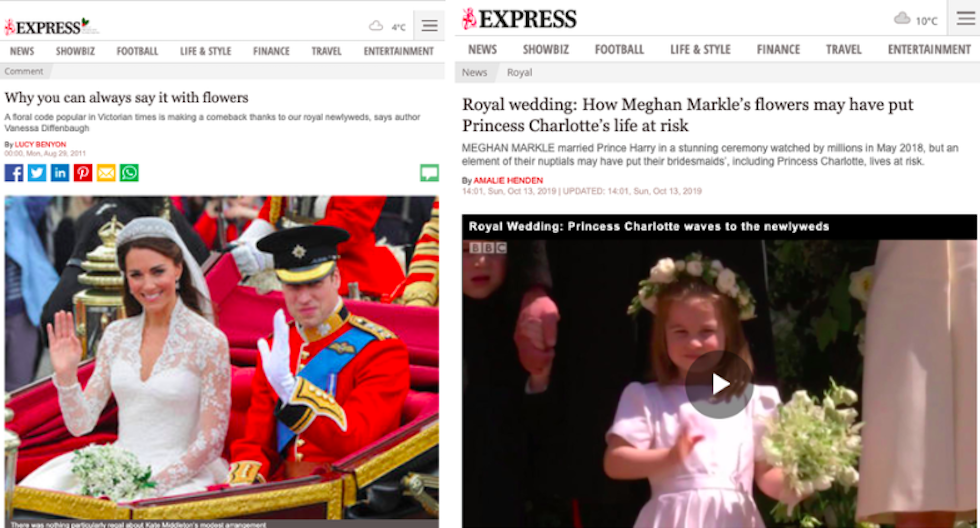
Task: Play the Princess Charlotte video
Action: click(719, 384)
